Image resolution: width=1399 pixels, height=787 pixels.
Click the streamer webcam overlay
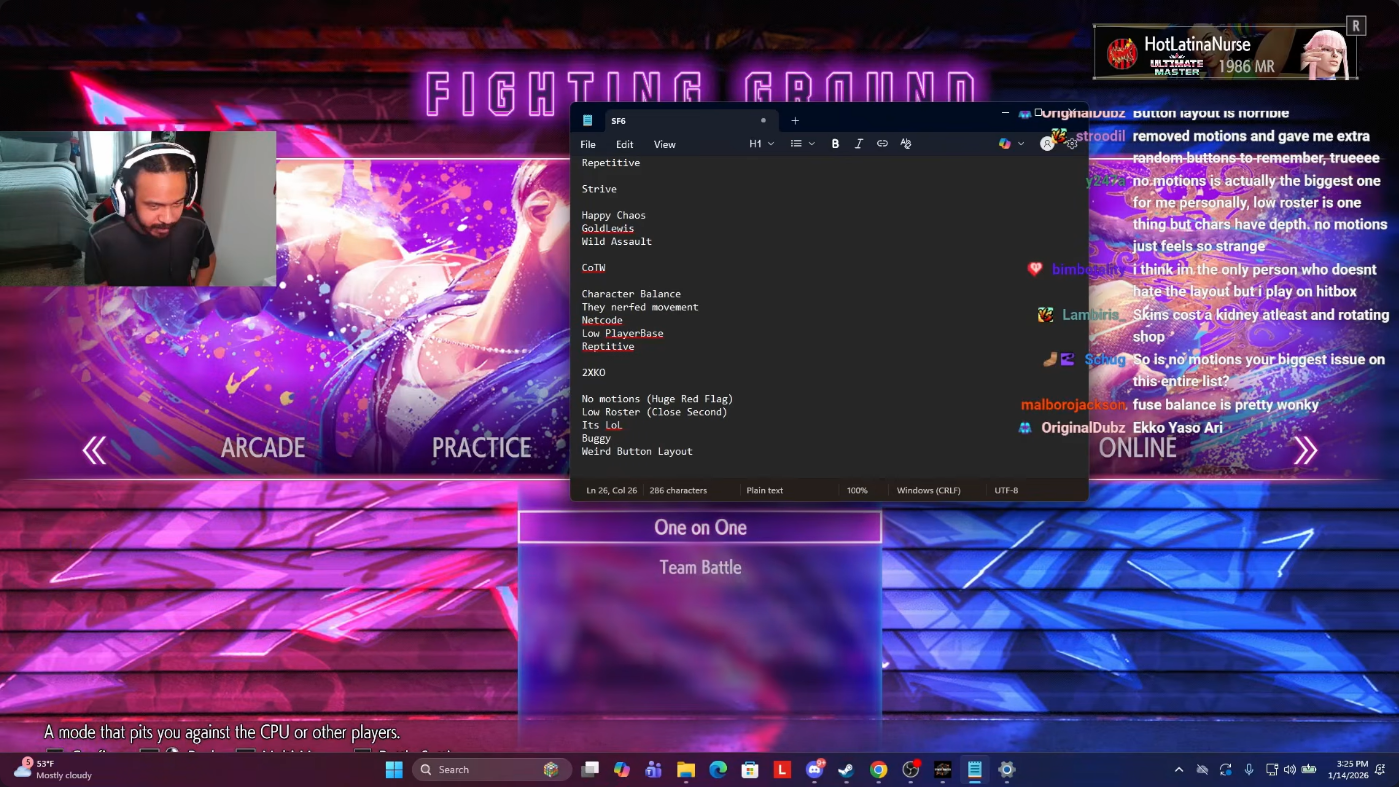point(138,209)
